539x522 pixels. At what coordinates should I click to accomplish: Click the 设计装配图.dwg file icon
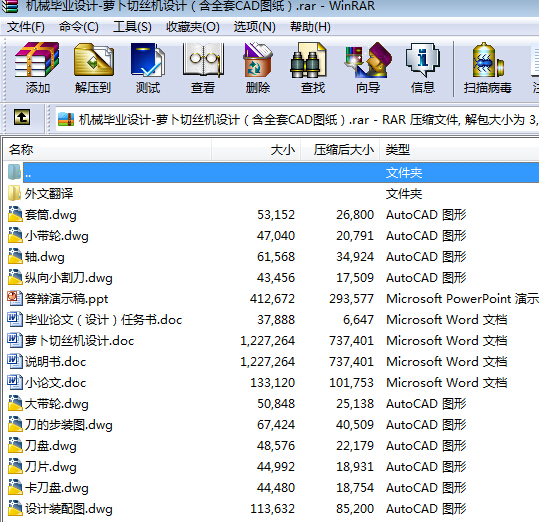15,508
